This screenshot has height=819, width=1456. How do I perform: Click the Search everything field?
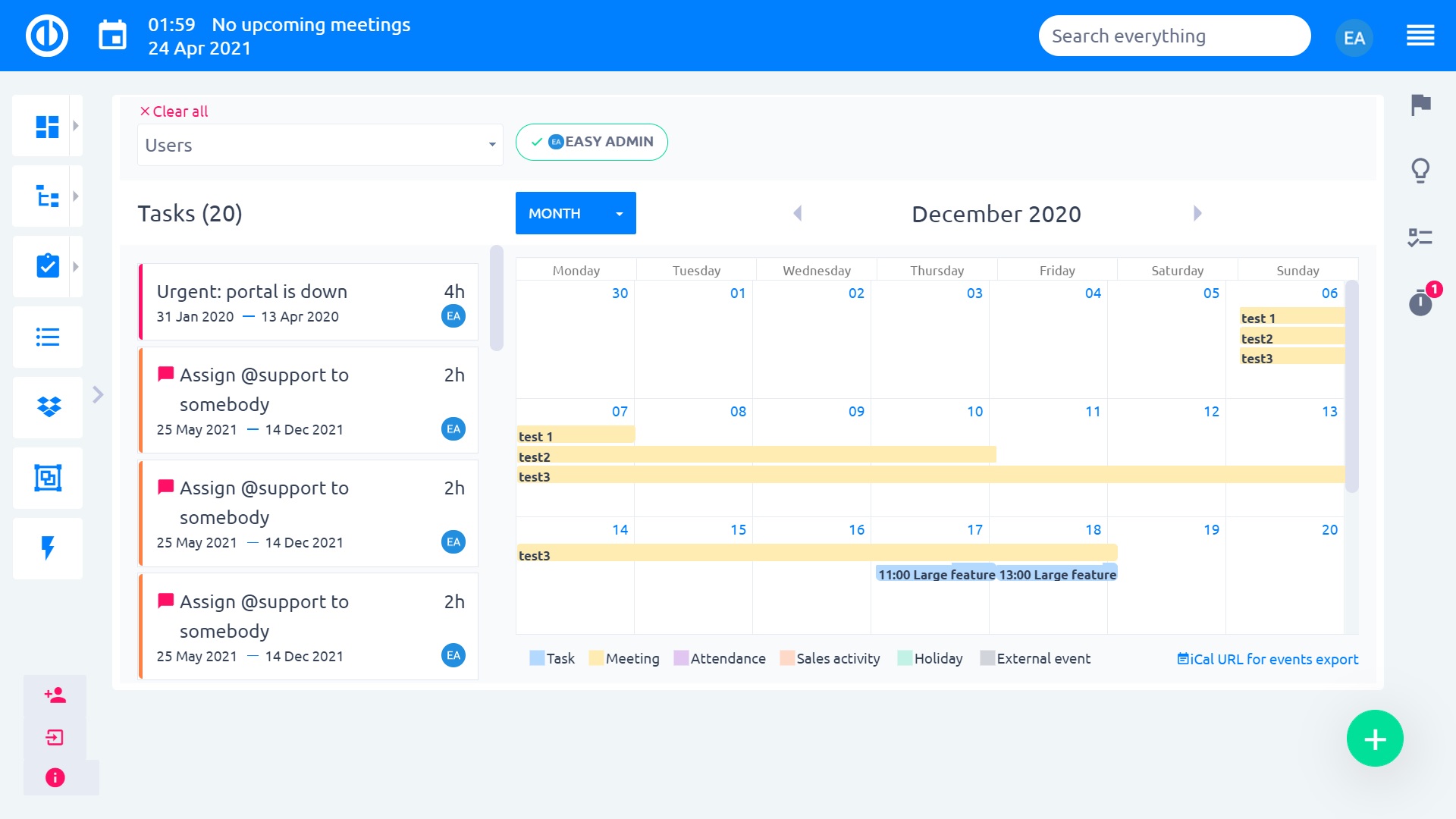tap(1174, 36)
